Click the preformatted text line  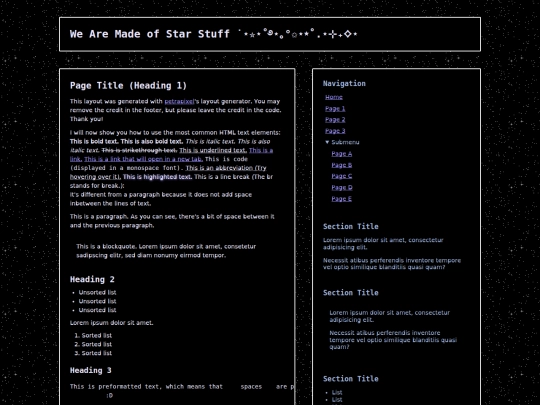click(x=182, y=386)
